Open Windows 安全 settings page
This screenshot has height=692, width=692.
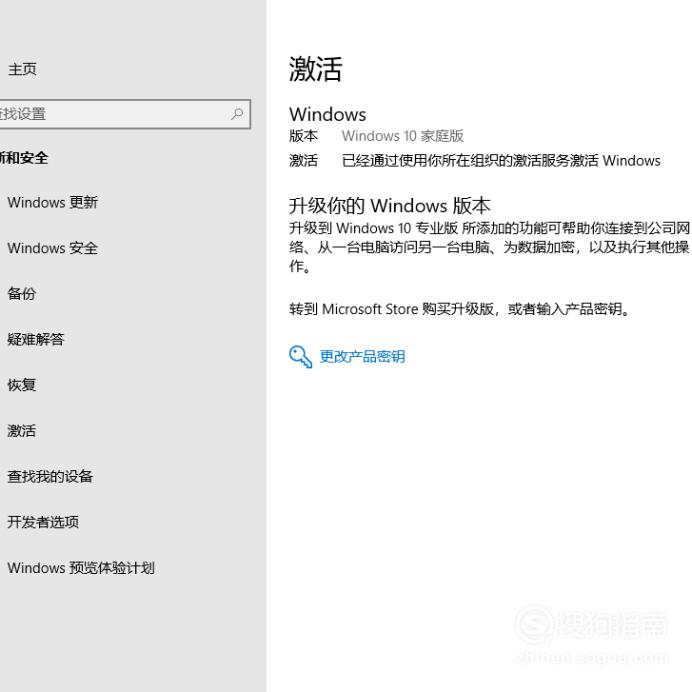(x=53, y=248)
